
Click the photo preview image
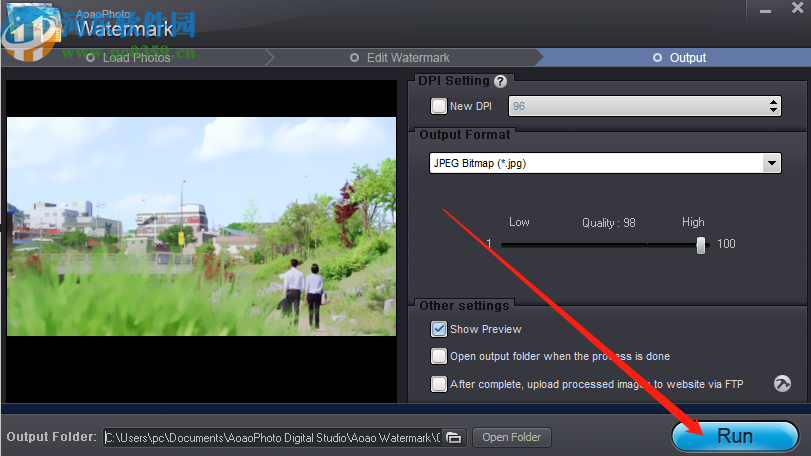(x=201, y=226)
